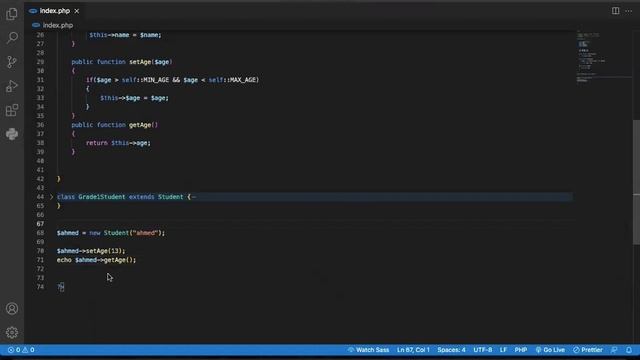The width and height of the screenshot is (640, 360).
Task: Open the Run and Debug view
Action: [x=12, y=86]
